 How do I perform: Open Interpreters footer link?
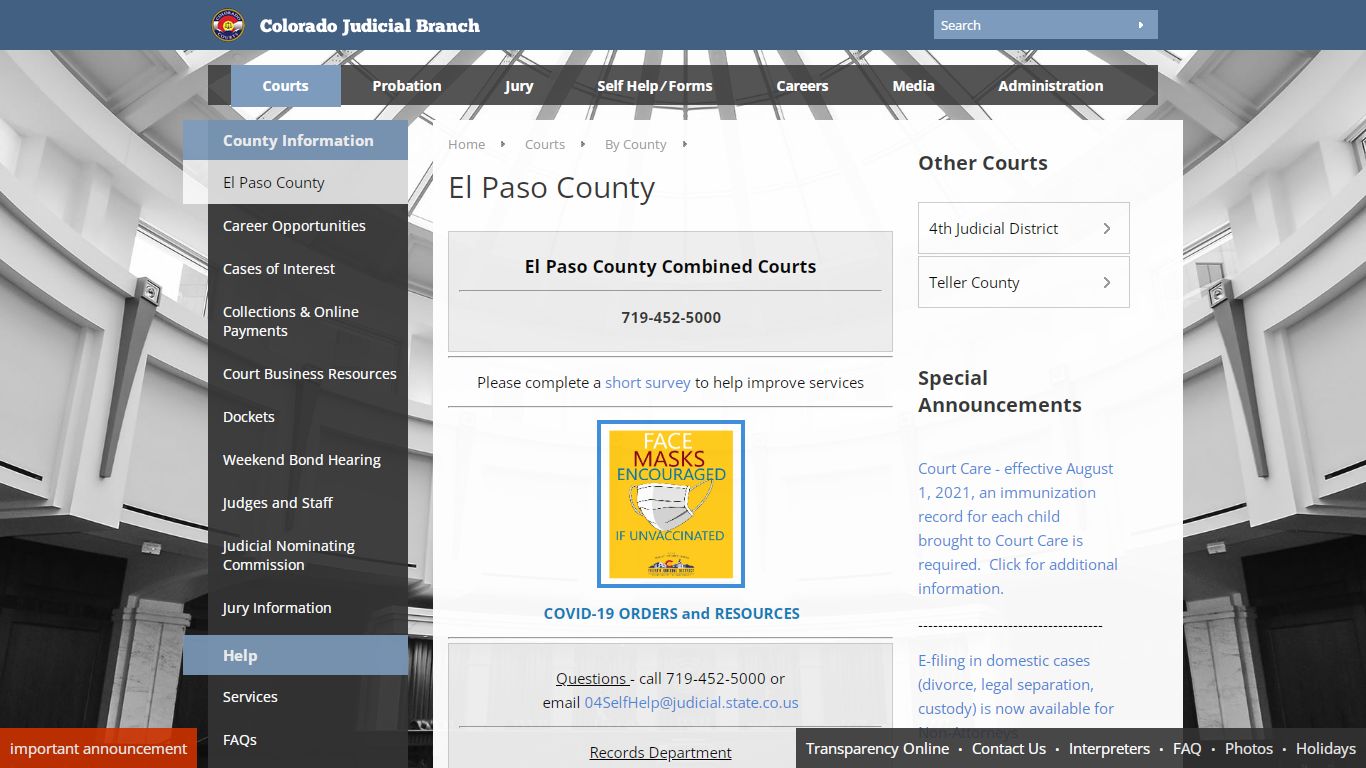[x=1109, y=748]
